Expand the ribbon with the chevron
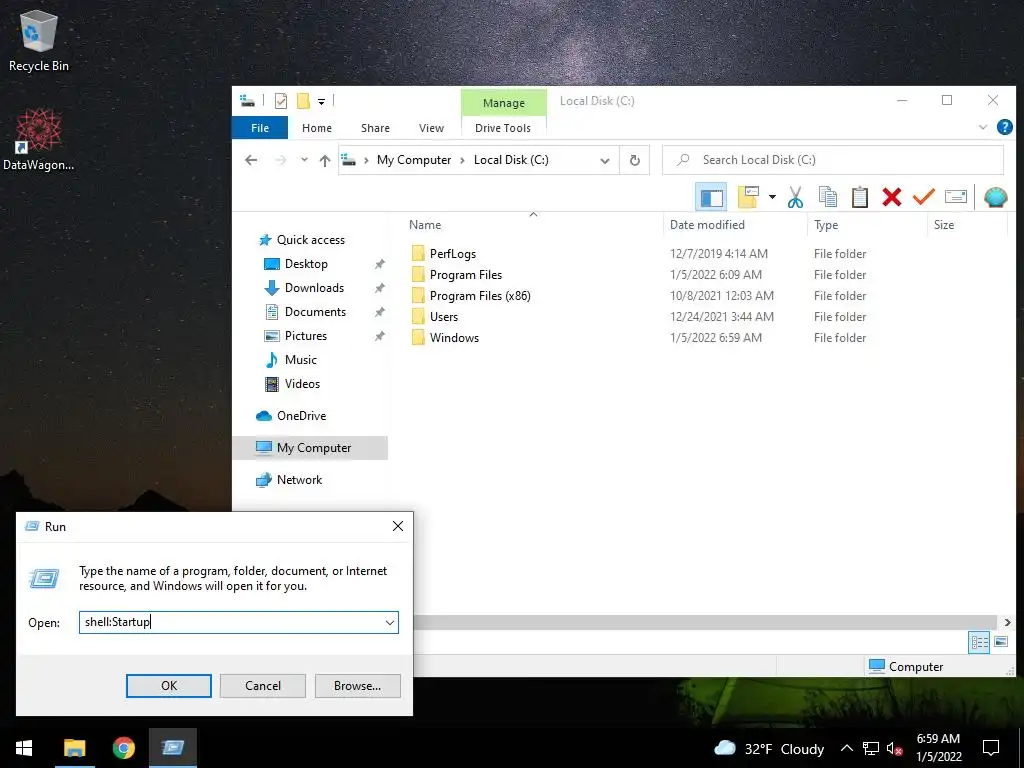 coord(983,127)
